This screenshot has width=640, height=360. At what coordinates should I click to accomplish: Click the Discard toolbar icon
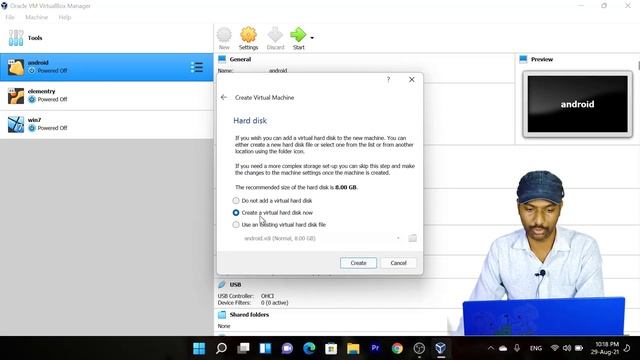275,39
